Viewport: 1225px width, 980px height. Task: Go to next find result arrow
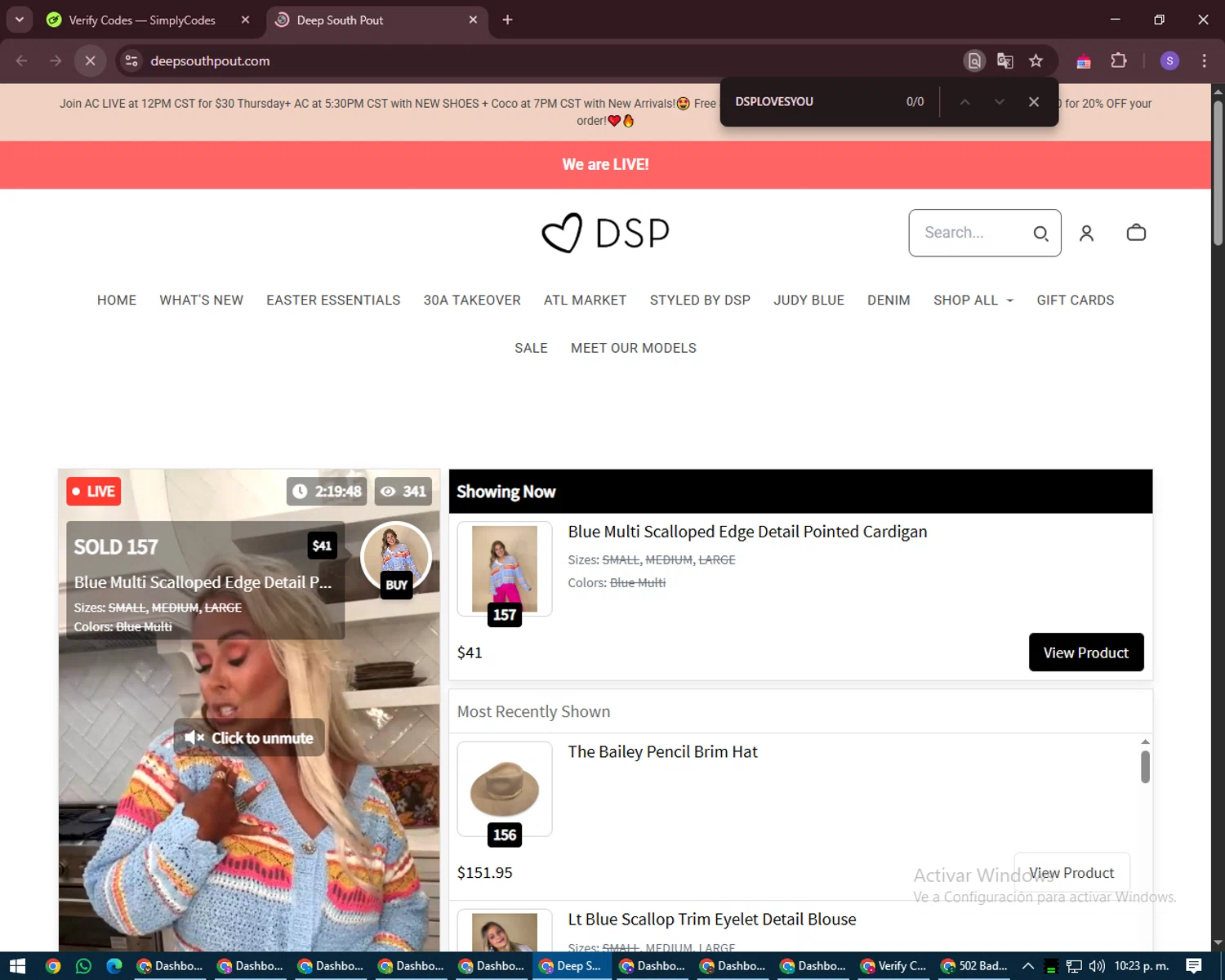(999, 101)
